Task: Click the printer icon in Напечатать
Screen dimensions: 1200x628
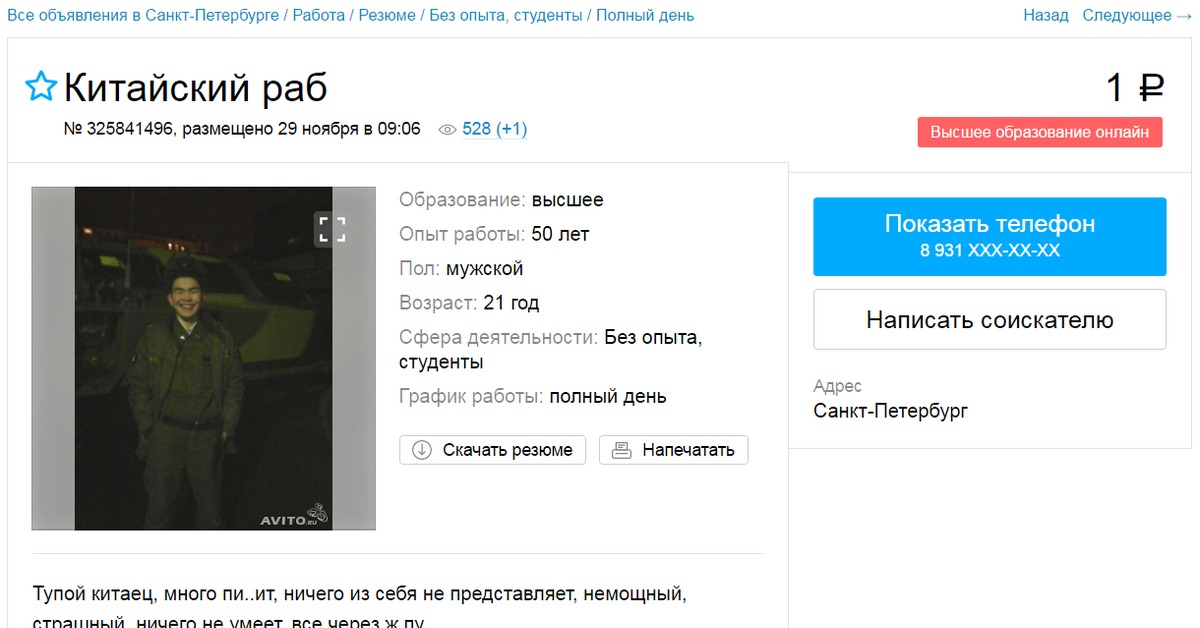Action: pyautogui.click(x=622, y=450)
